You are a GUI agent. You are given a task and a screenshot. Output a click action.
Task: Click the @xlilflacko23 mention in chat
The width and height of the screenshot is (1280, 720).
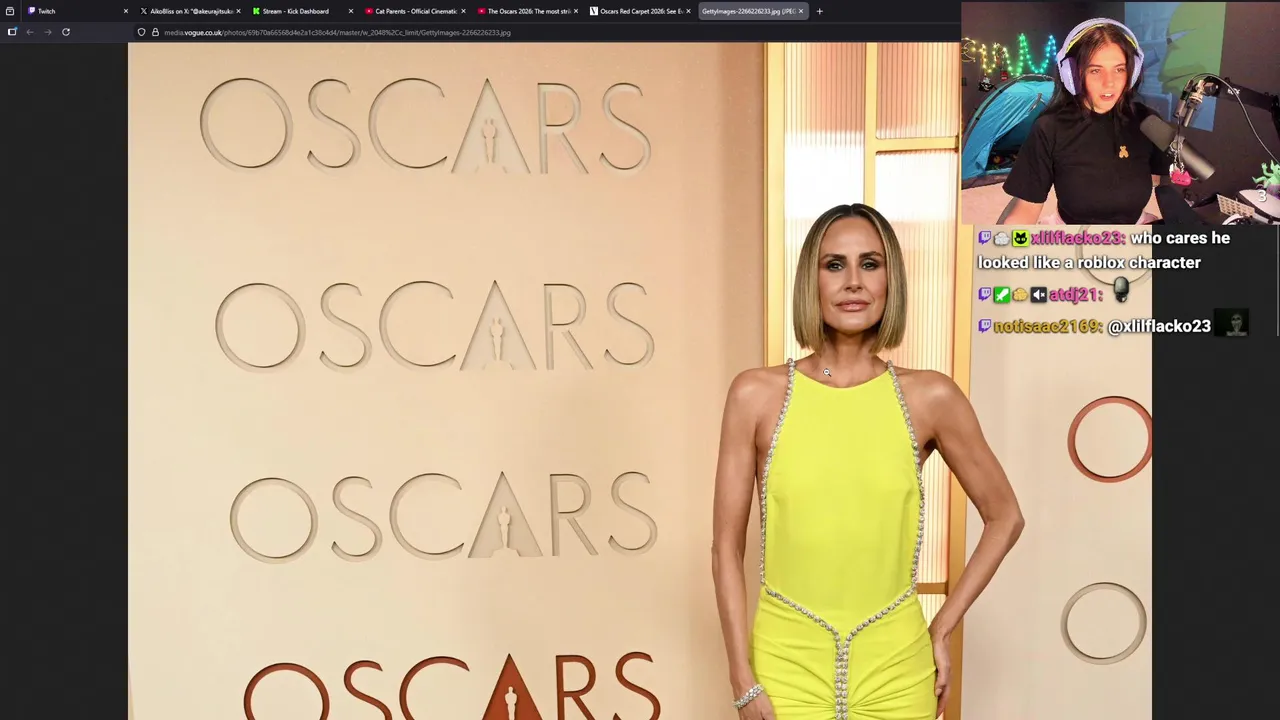click(1159, 326)
